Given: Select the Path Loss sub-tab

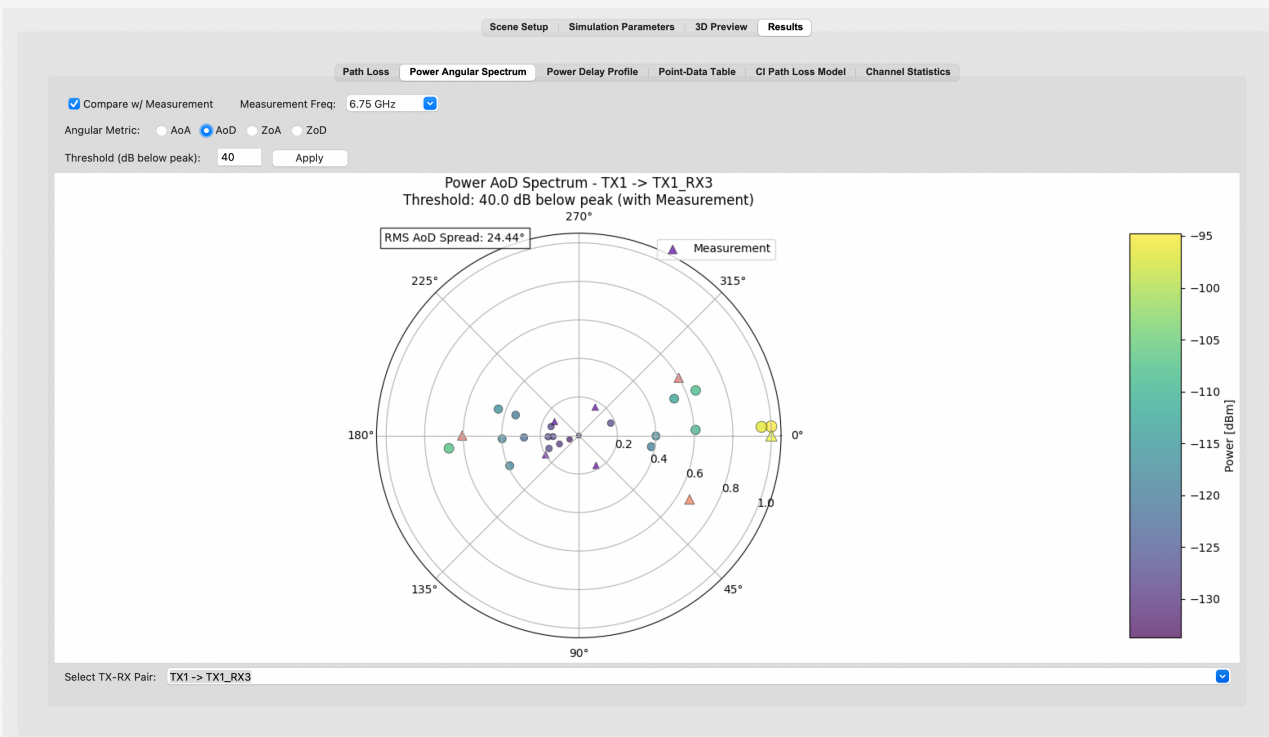Looking at the screenshot, I should (366, 72).
